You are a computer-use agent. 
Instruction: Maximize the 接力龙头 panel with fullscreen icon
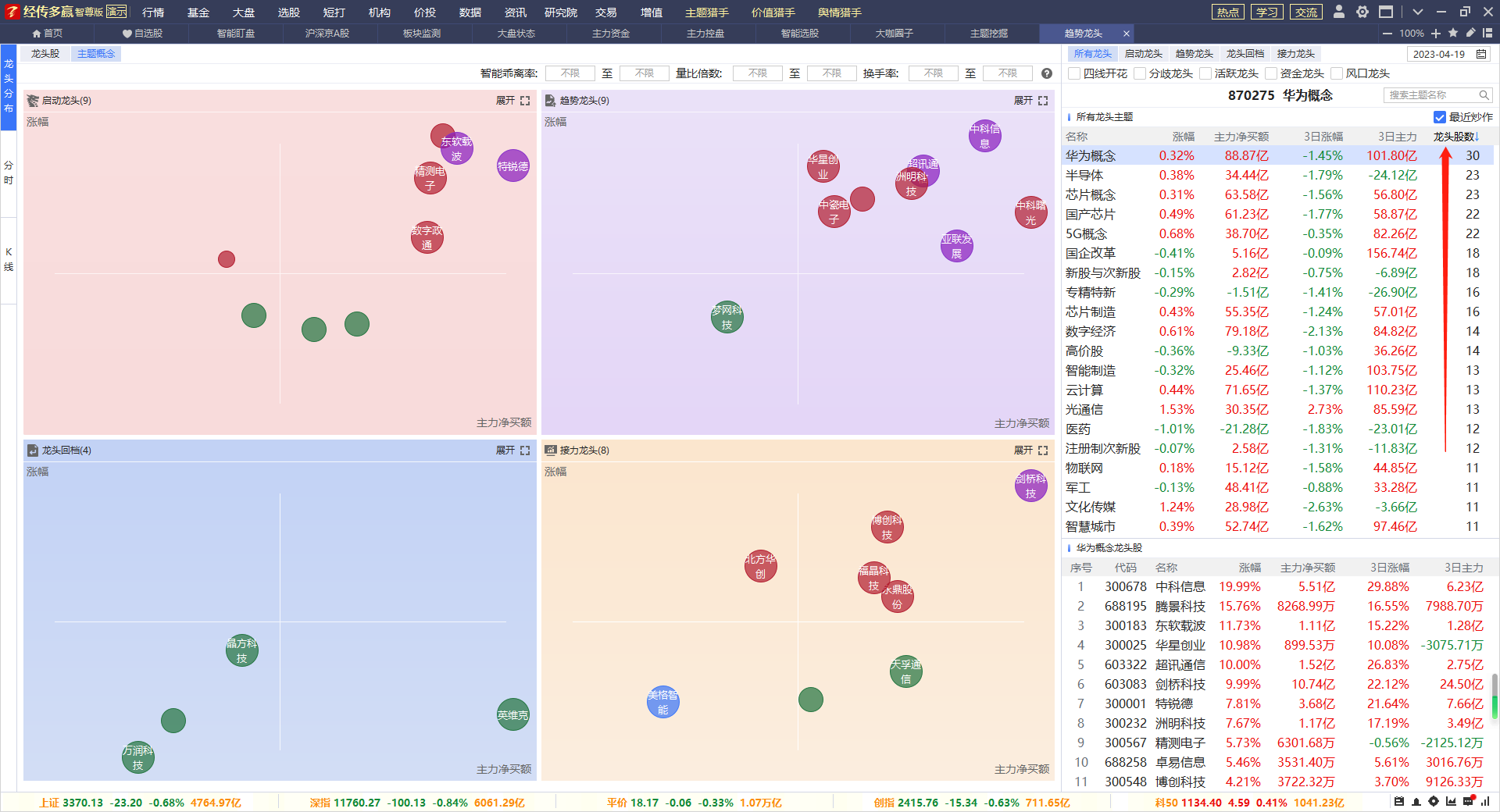pos(1043,451)
